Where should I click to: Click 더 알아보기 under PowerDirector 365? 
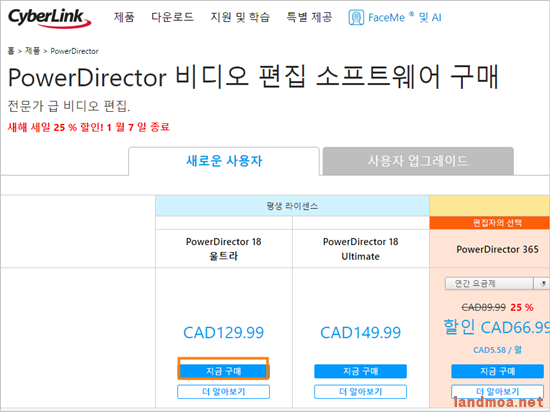point(497,392)
